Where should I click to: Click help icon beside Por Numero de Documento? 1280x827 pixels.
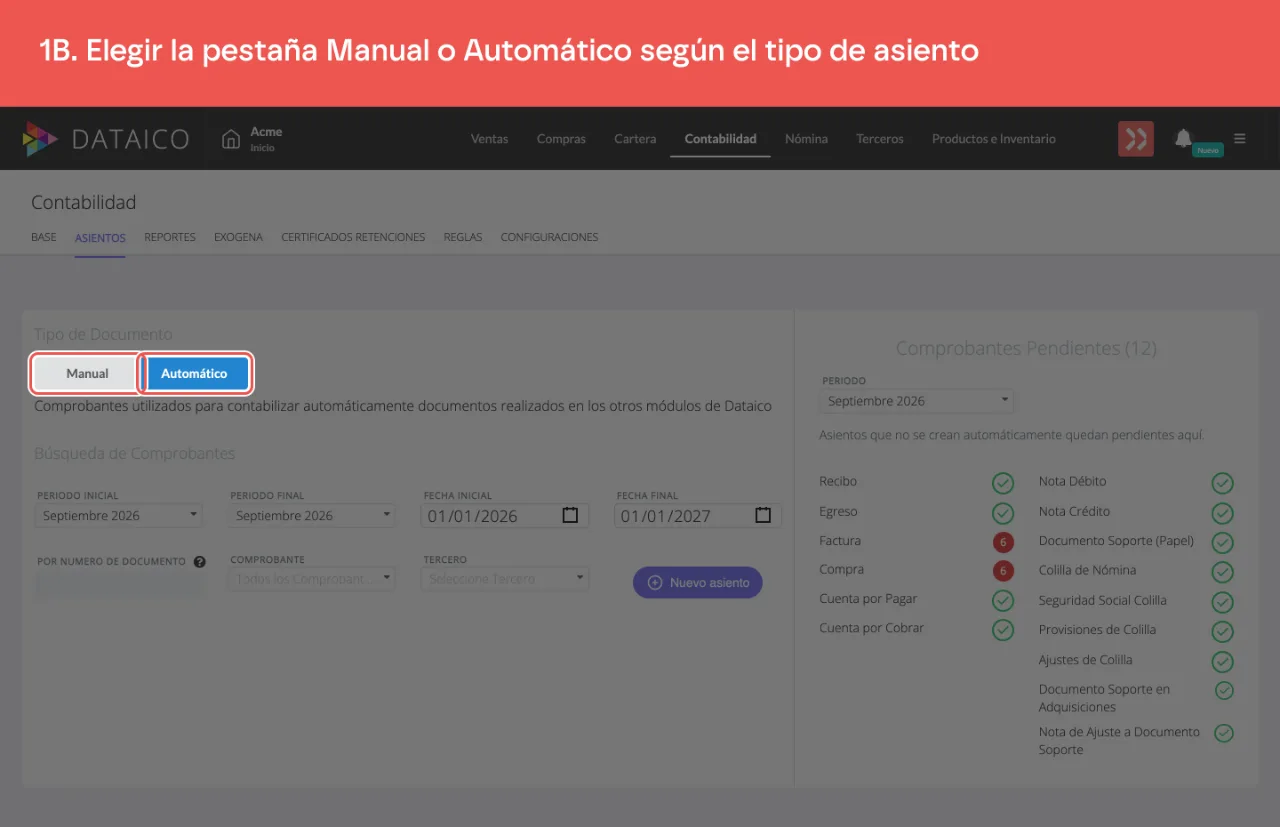200,562
